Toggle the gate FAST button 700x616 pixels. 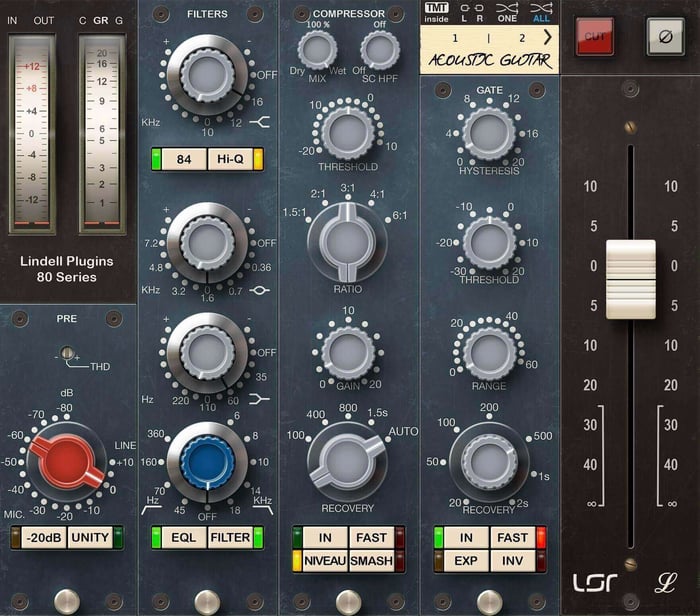pos(512,537)
